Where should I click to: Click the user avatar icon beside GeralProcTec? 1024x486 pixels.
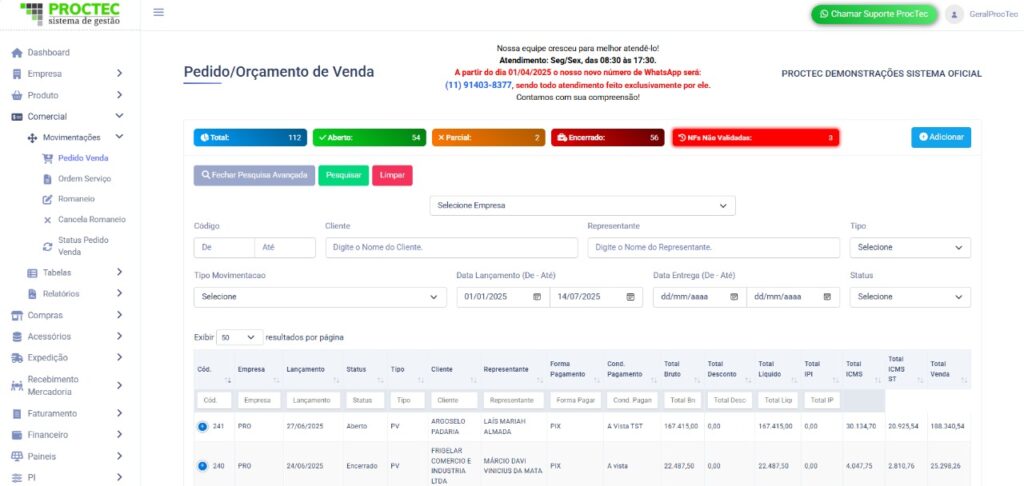click(x=954, y=14)
